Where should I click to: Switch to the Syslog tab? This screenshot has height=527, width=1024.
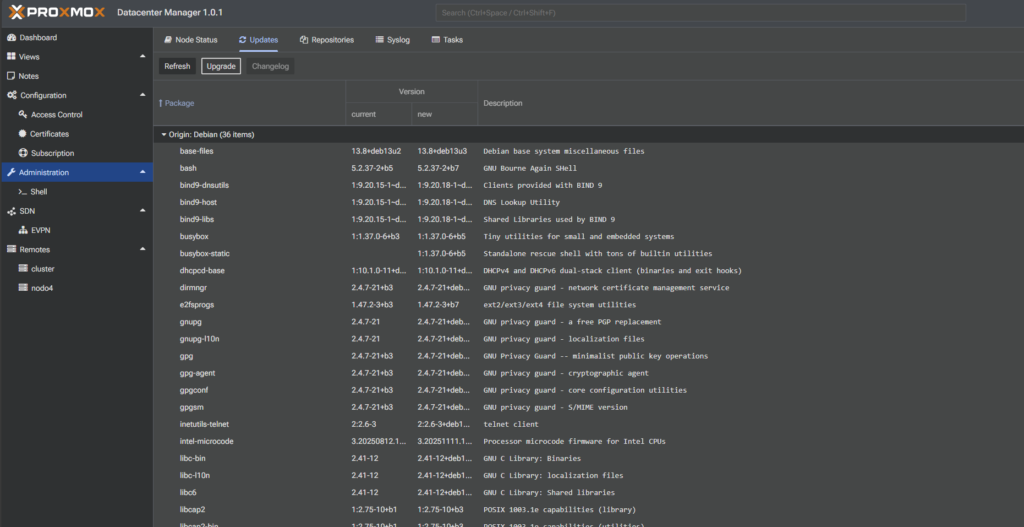(392, 40)
